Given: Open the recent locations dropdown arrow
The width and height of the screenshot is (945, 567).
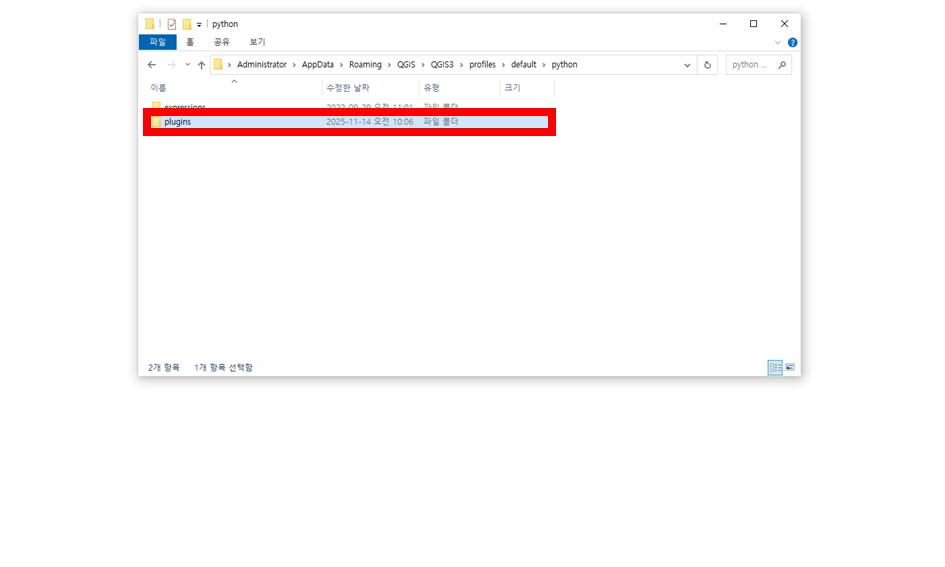Looking at the screenshot, I should coord(187,65).
